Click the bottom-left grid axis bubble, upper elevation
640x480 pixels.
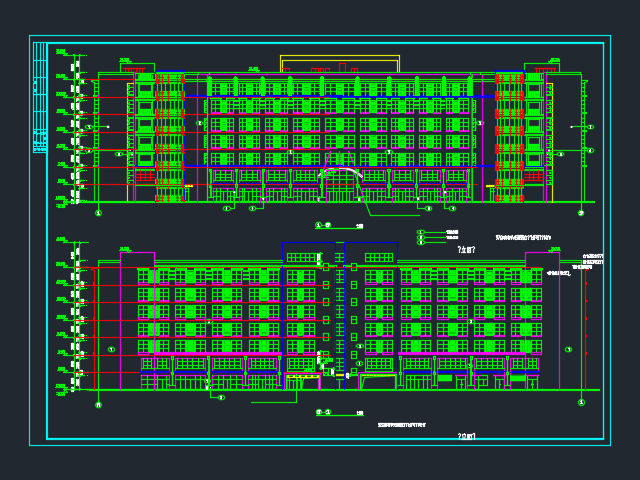click(x=98, y=213)
